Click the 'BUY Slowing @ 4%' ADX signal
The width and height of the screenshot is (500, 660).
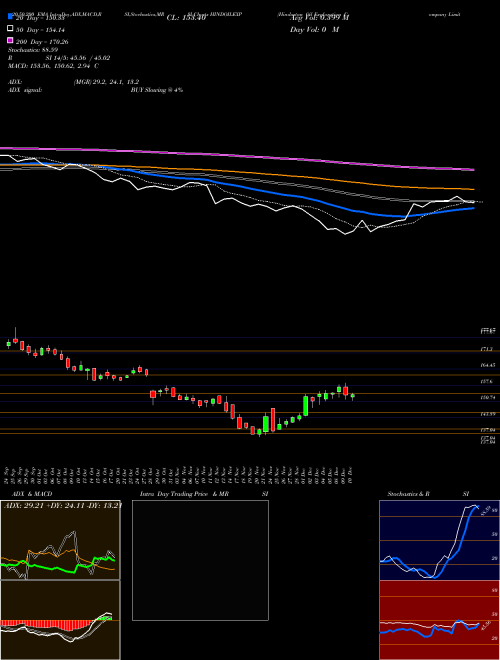tap(157, 90)
